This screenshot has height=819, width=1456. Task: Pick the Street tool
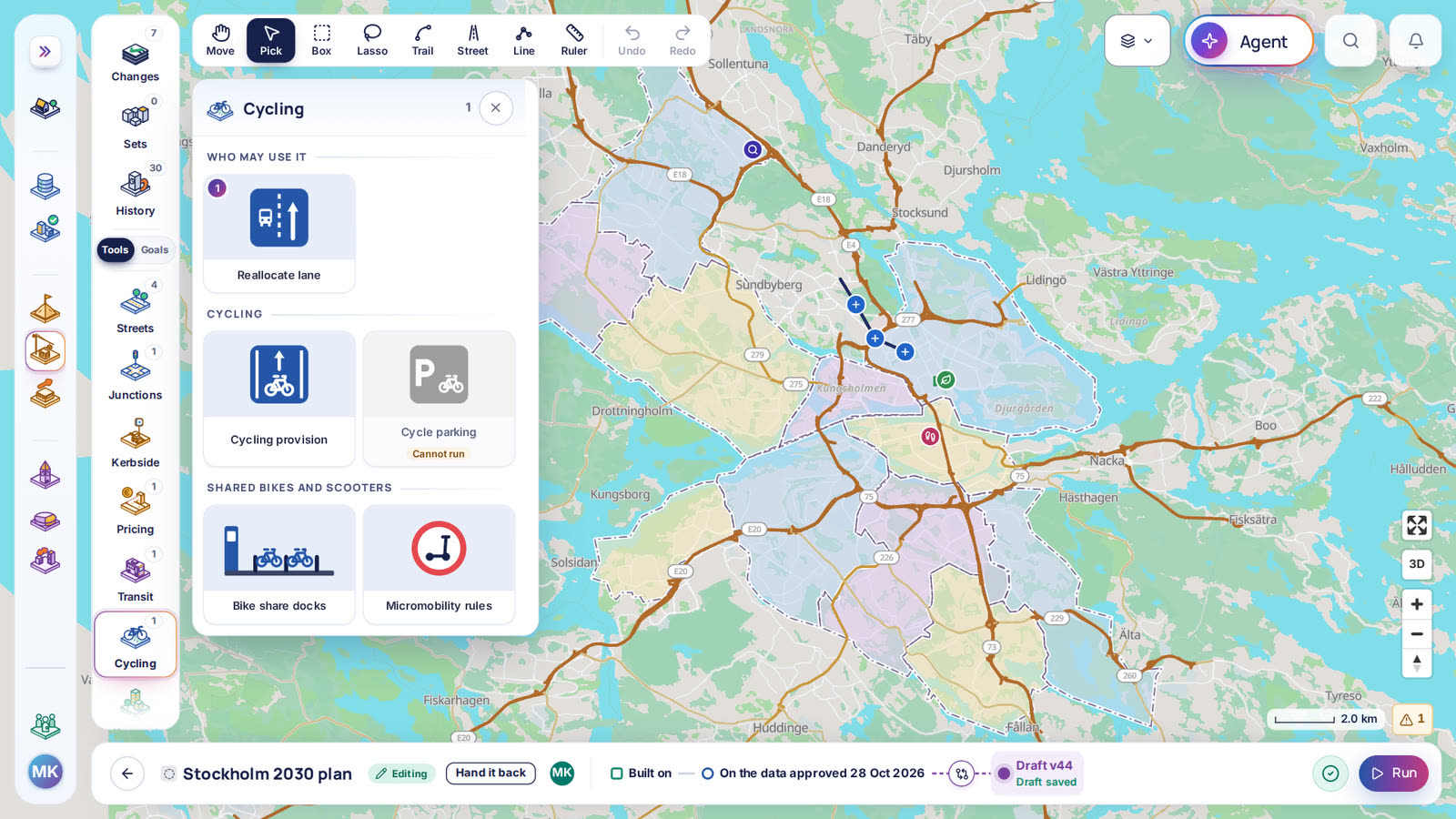point(473,41)
